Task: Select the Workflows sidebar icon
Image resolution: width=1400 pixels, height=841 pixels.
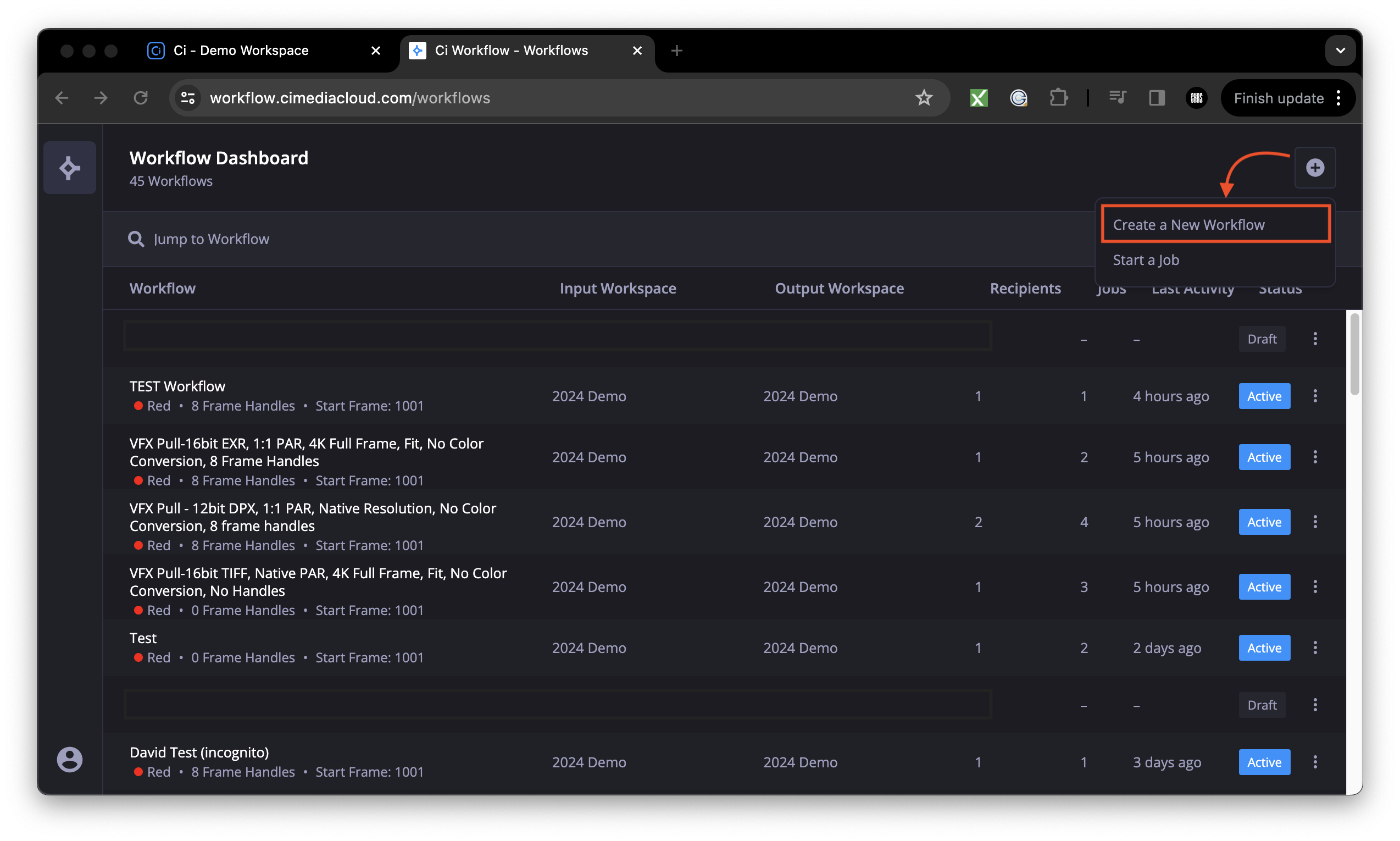Action: (69, 167)
